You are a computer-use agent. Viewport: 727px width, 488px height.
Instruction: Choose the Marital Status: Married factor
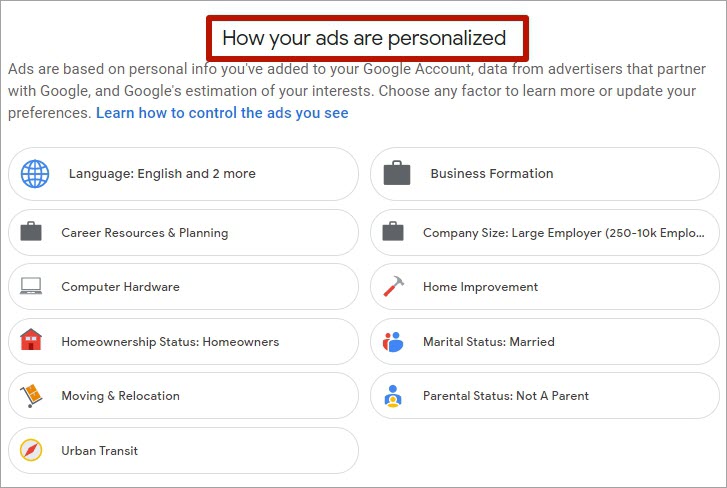545,342
